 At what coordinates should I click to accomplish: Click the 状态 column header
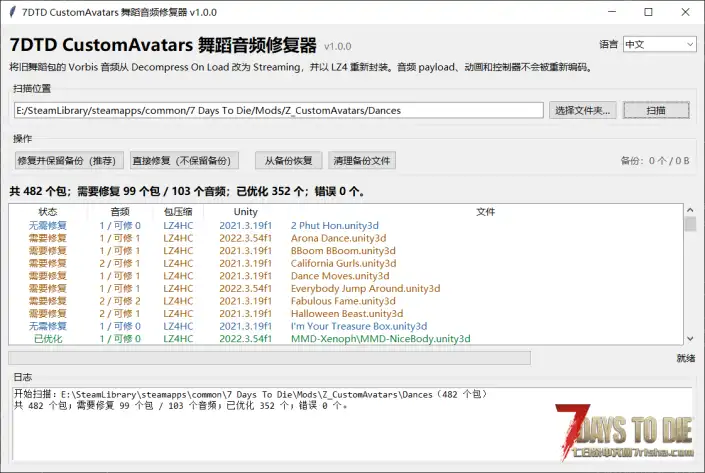coord(48,212)
